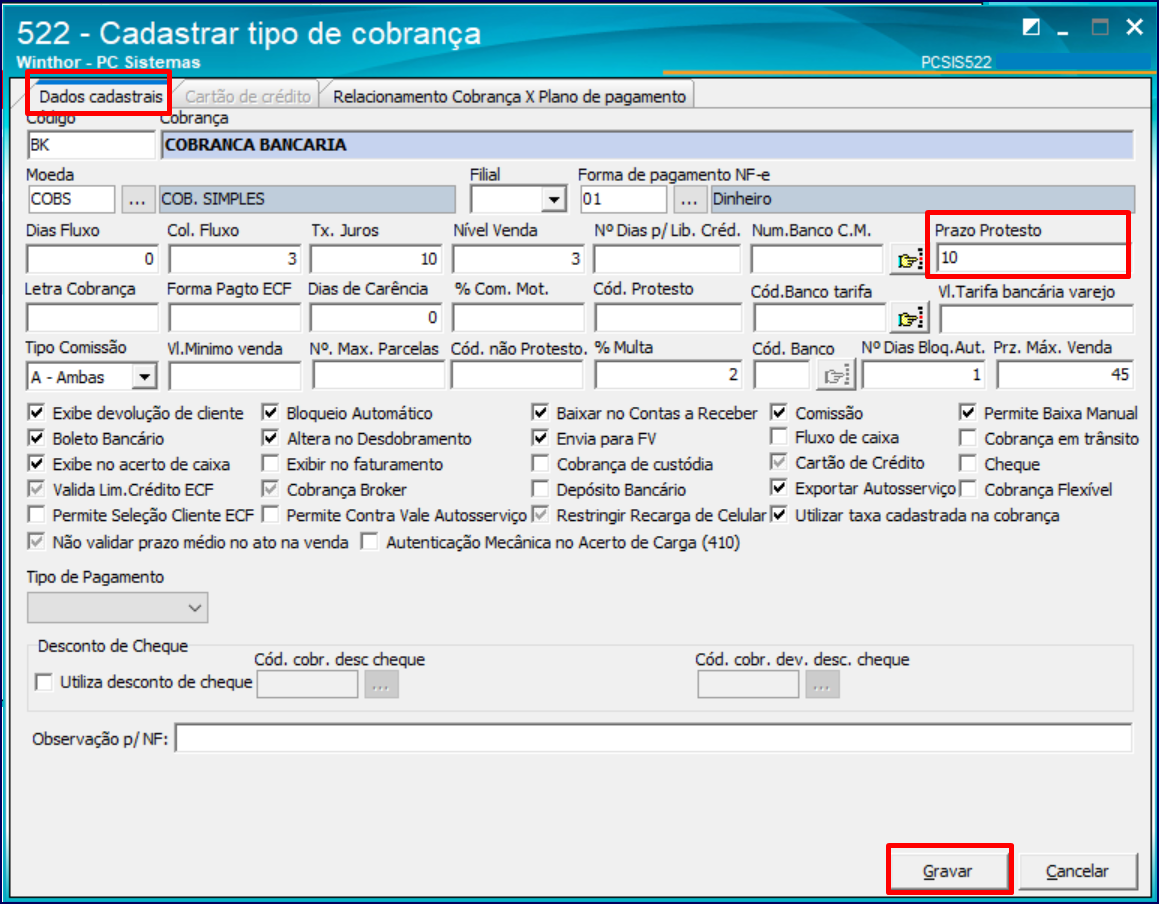Focus Nº Dias p/ Lib. Créd. field
This screenshot has width=1159, height=904.
pyautogui.click(x=667, y=259)
